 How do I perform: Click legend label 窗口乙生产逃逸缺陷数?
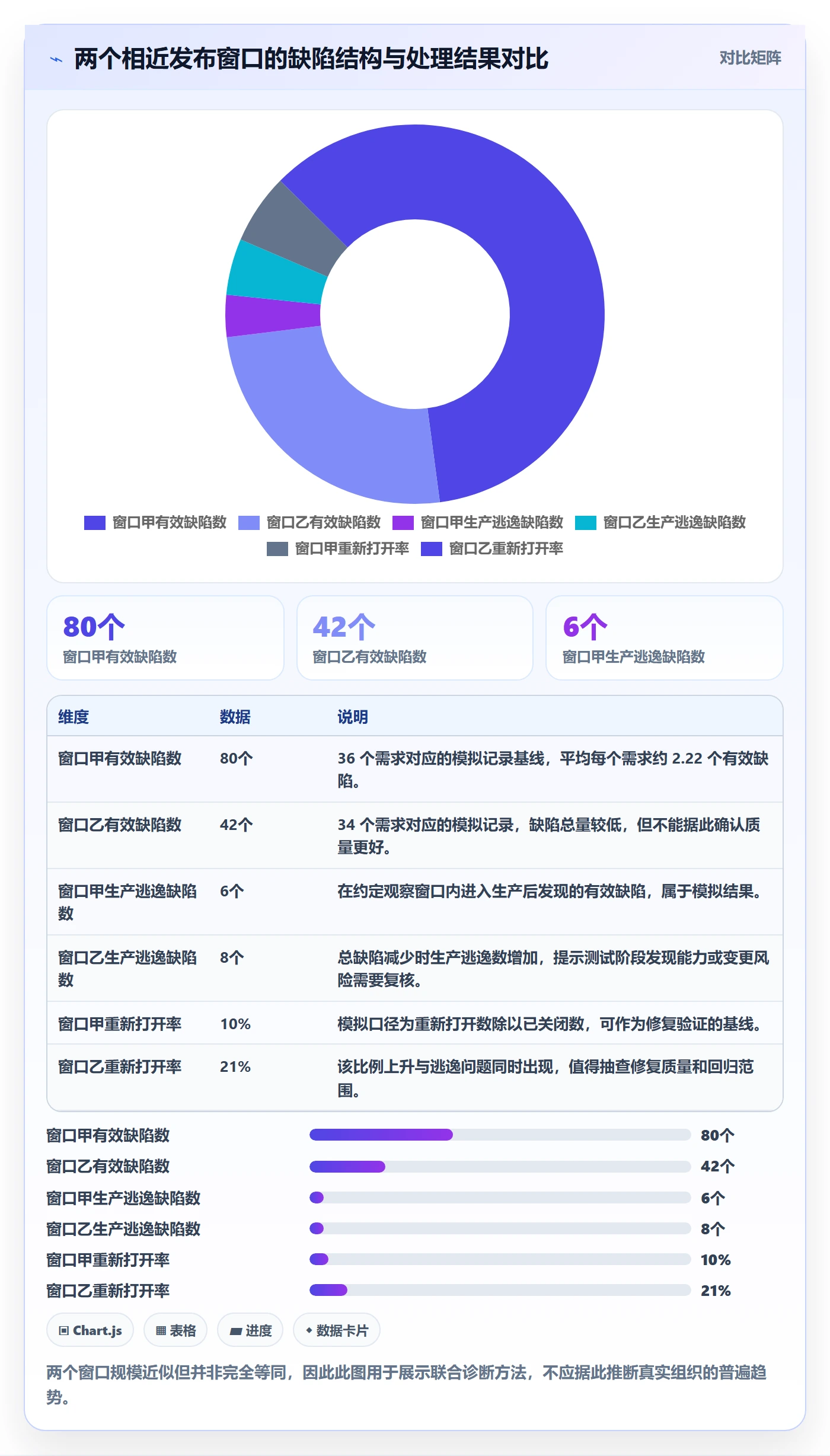pyautogui.click(x=675, y=522)
